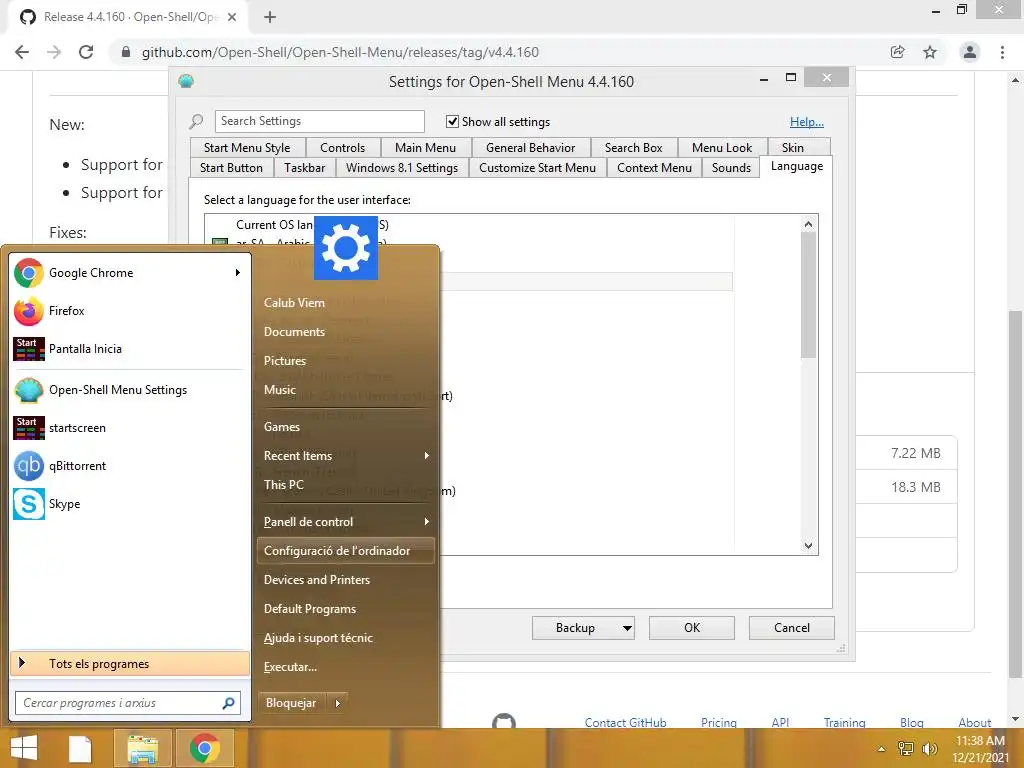Switch to the Controls tab

coord(342,148)
